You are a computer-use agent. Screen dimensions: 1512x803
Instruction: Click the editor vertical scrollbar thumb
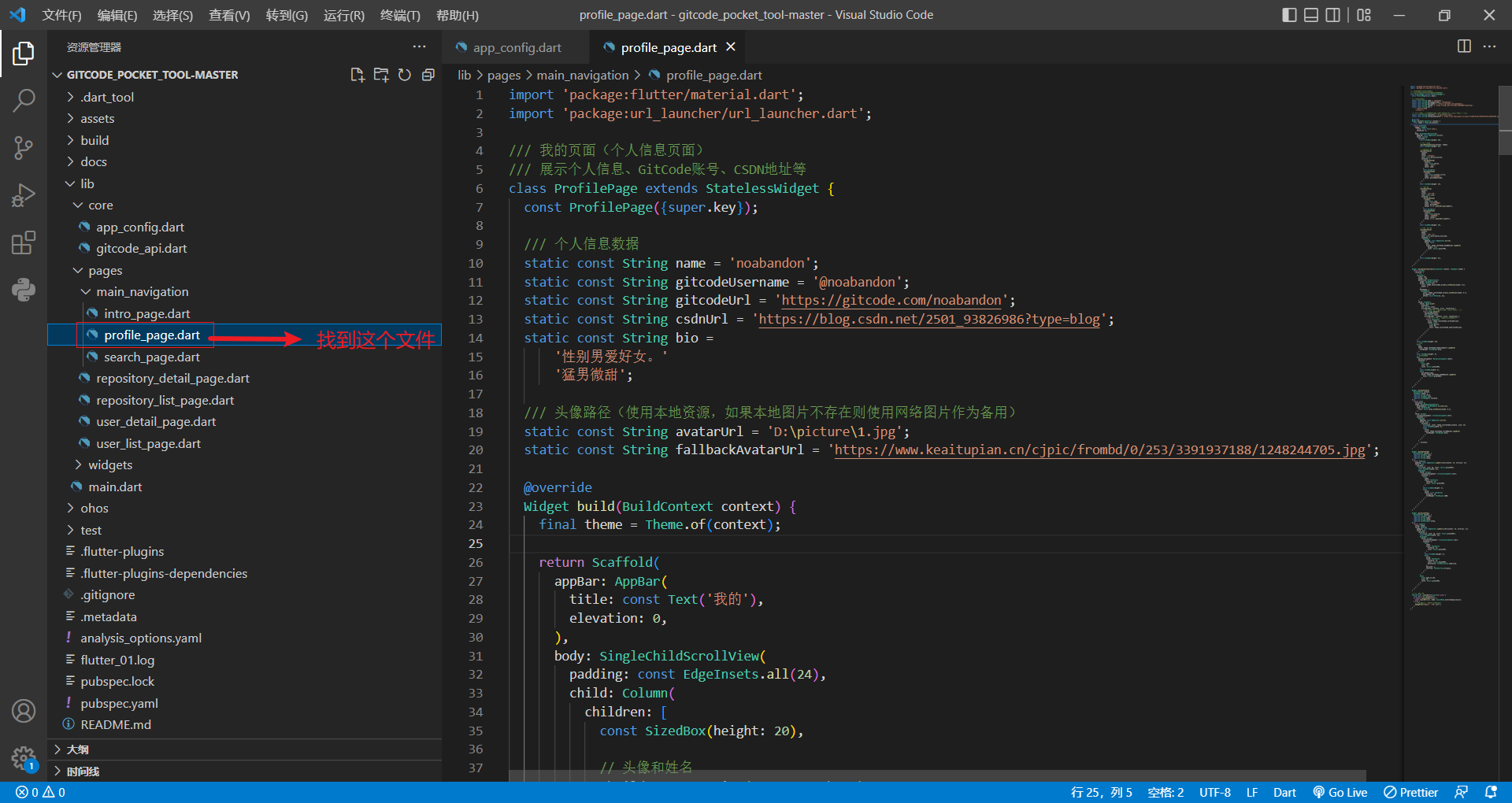pyautogui.click(x=1505, y=120)
